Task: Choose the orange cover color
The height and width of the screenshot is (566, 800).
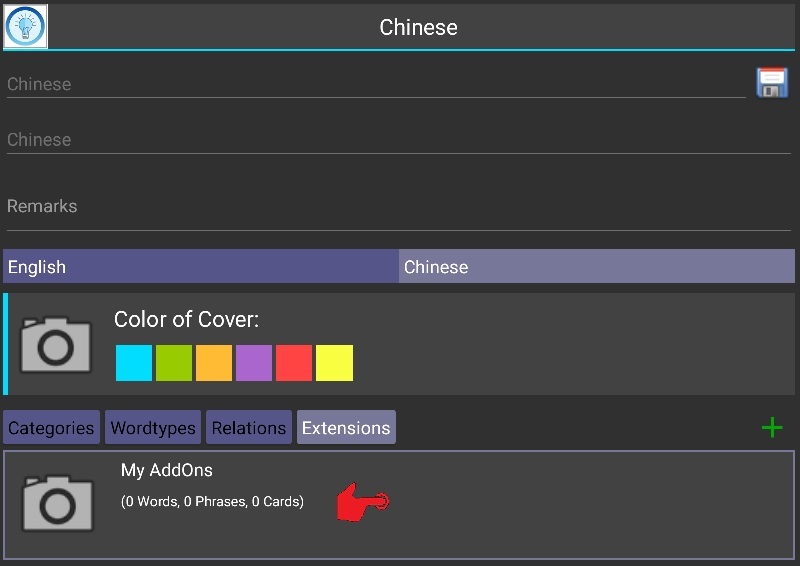Action: (214, 363)
